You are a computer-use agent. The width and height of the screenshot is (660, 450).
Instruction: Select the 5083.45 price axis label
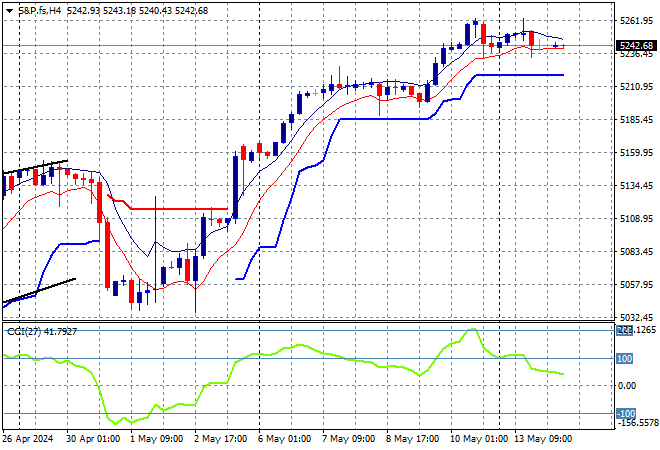[x=636, y=251]
